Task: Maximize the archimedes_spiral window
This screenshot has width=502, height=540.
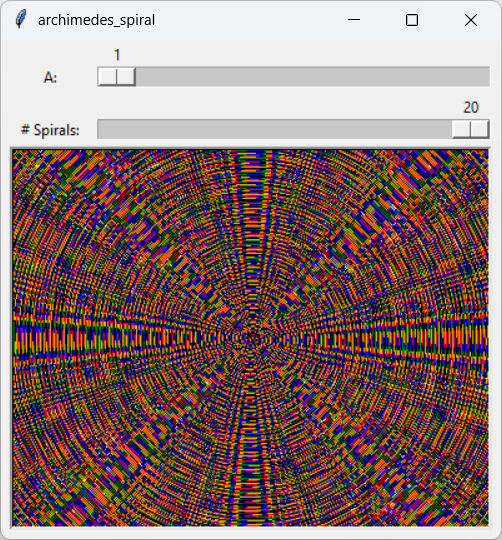Action: pyautogui.click(x=412, y=20)
